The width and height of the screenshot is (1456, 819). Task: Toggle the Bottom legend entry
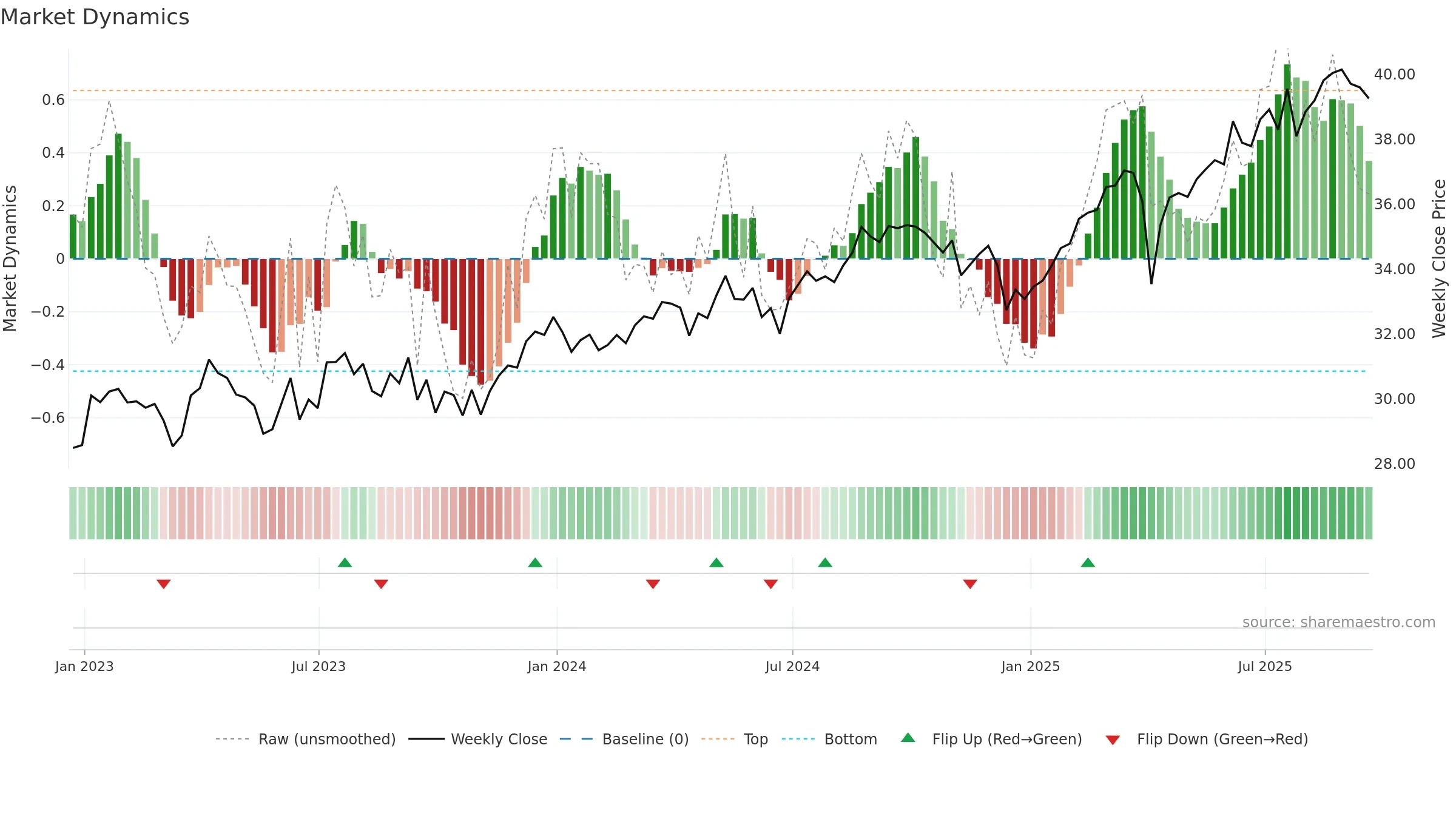(x=829, y=739)
